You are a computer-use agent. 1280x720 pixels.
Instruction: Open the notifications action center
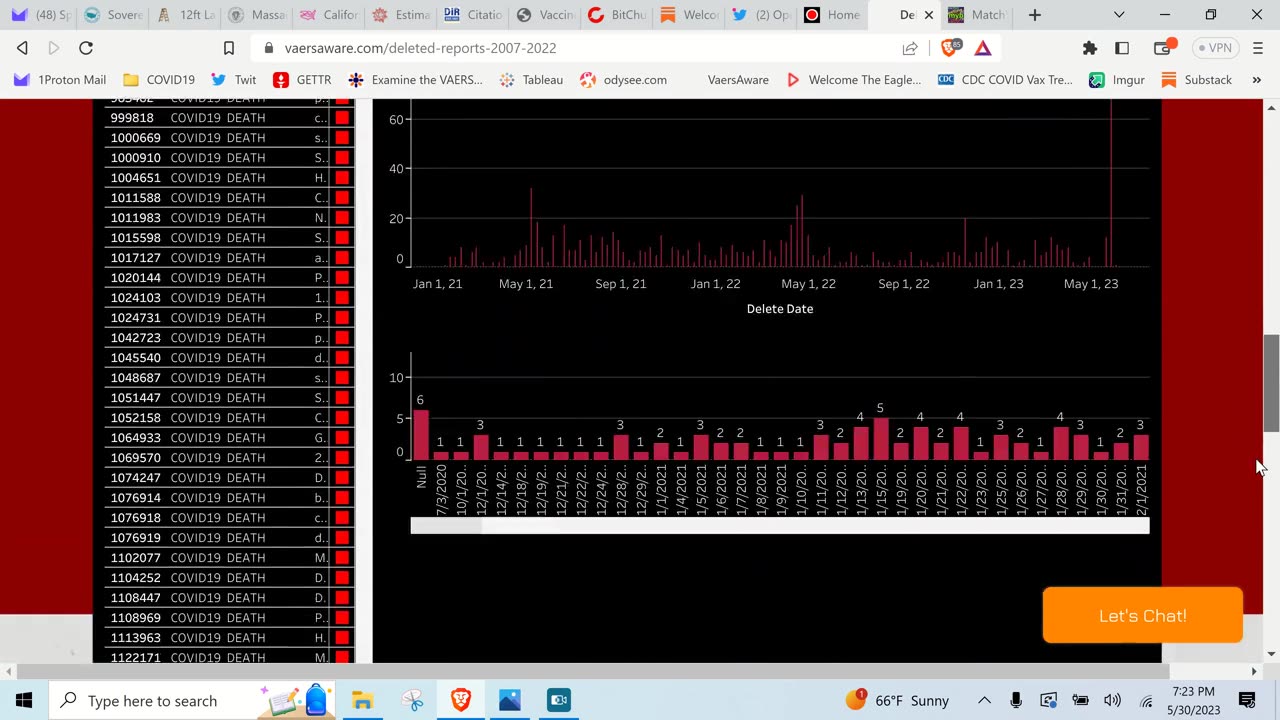point(1247,700)
